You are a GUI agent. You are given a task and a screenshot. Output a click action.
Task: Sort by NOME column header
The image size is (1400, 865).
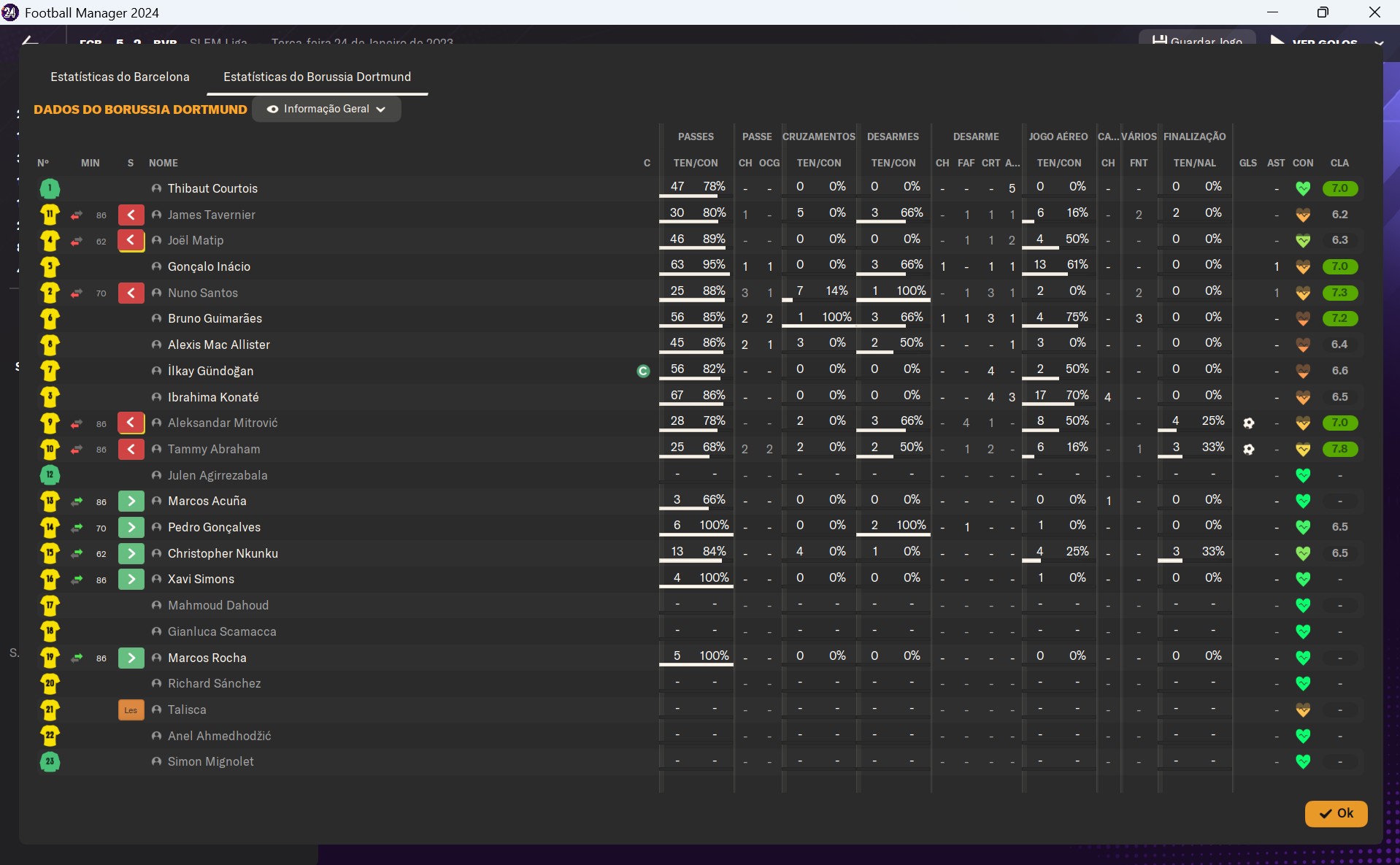[x=164, y=163]
